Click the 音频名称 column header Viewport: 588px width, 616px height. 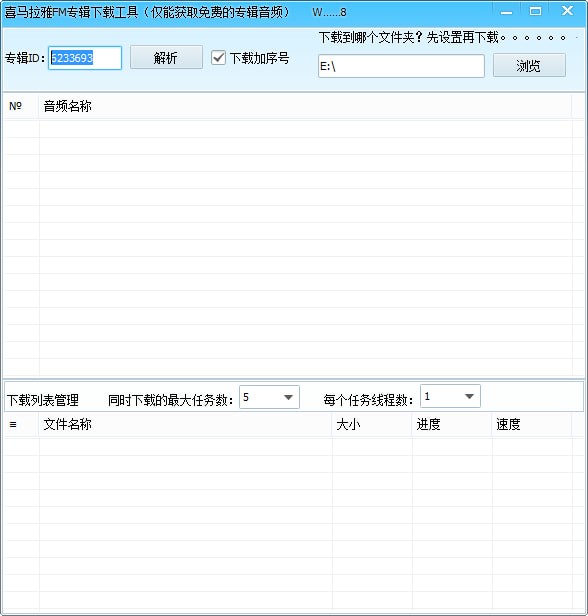coord(305,106)
